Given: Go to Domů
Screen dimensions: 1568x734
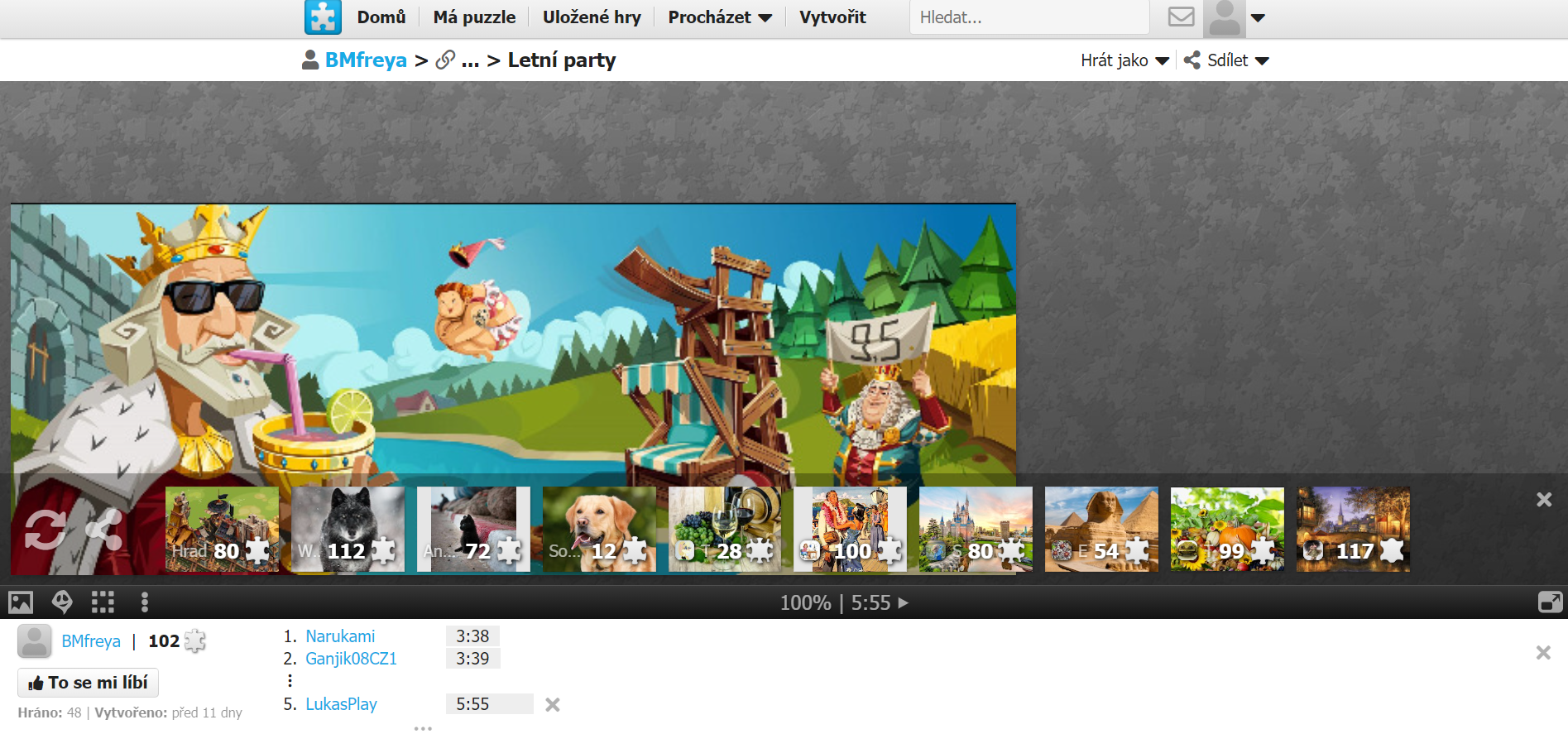Looking at the screenshot, I should 381,17.
